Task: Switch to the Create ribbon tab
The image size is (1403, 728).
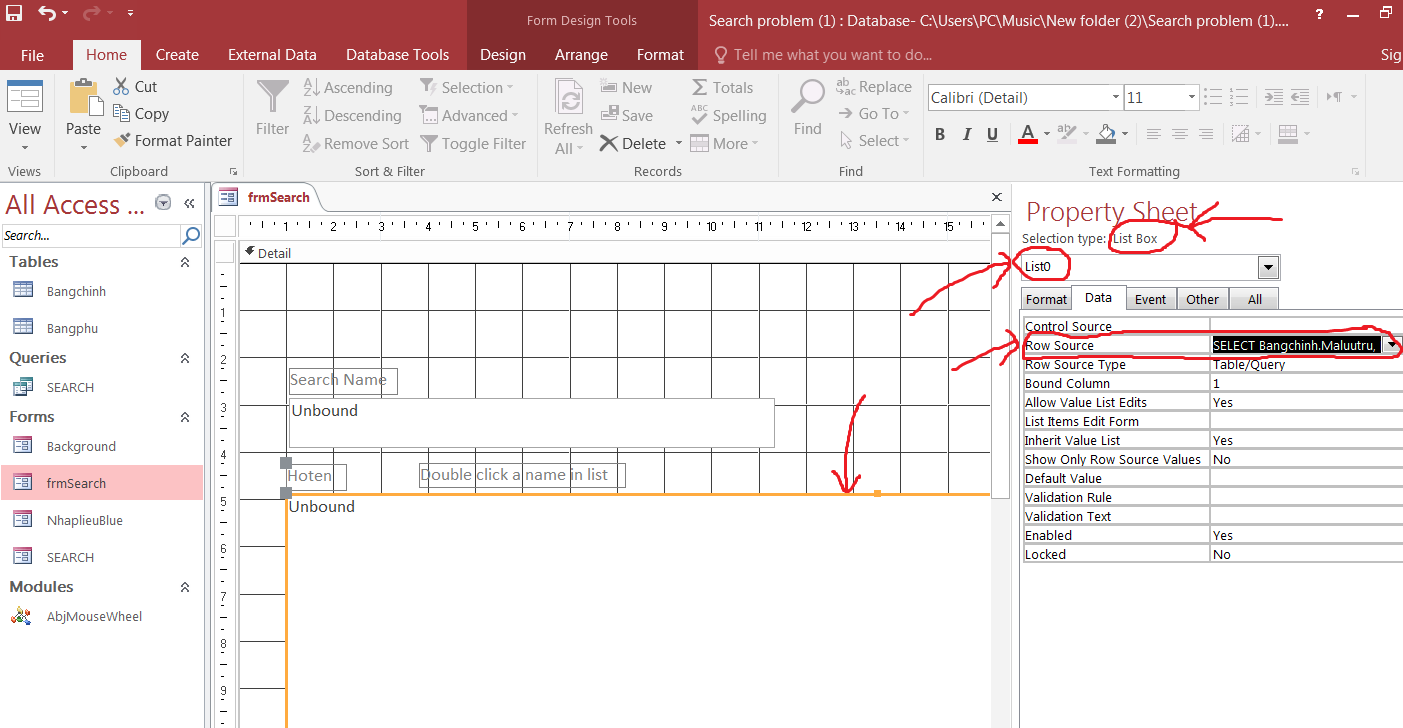Action: click(x=177, y=55)
